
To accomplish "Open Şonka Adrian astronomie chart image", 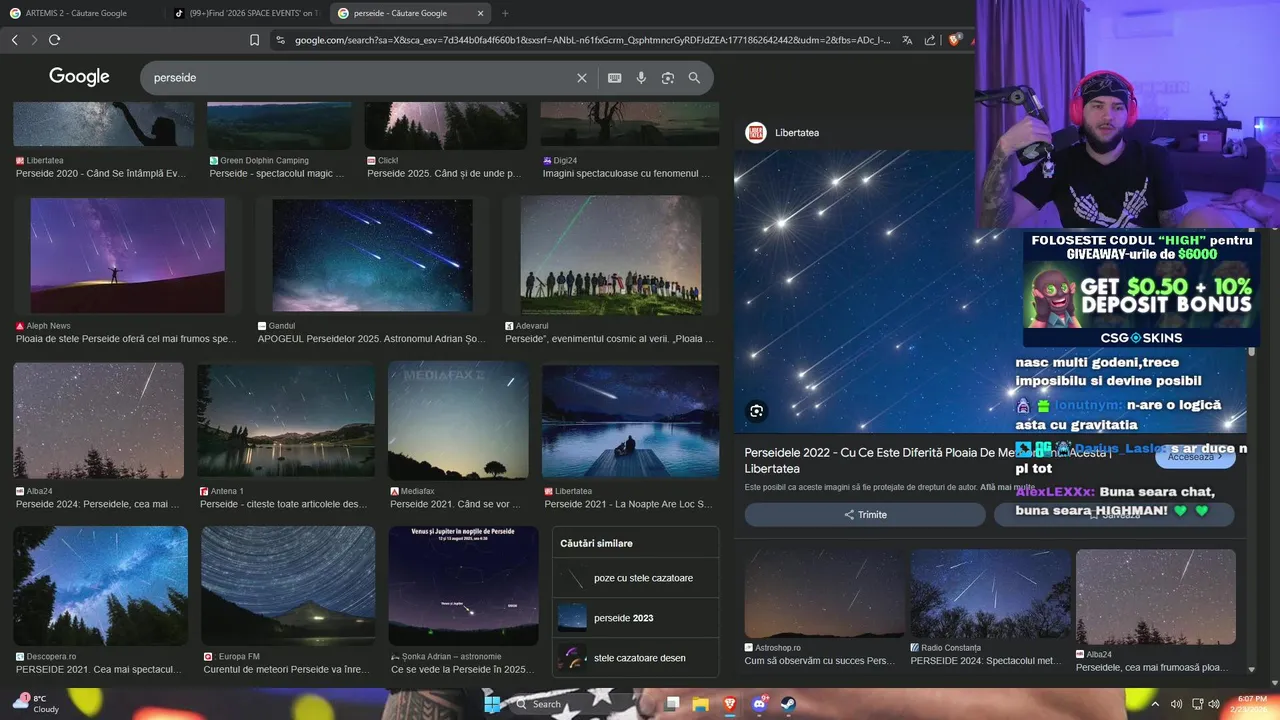I will tap(463, 586).
